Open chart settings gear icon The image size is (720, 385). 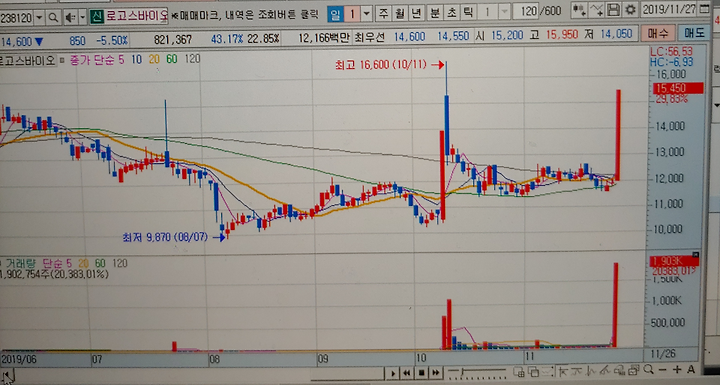[x=630, y=10]
